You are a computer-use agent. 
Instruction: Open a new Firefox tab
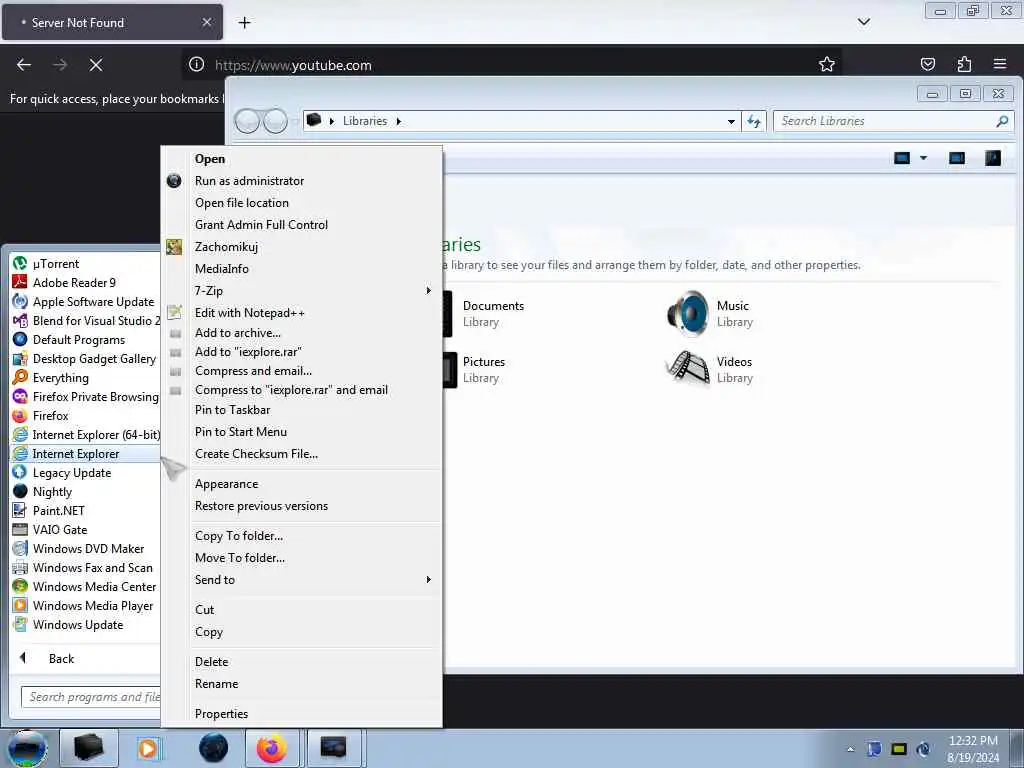(244, 22)
